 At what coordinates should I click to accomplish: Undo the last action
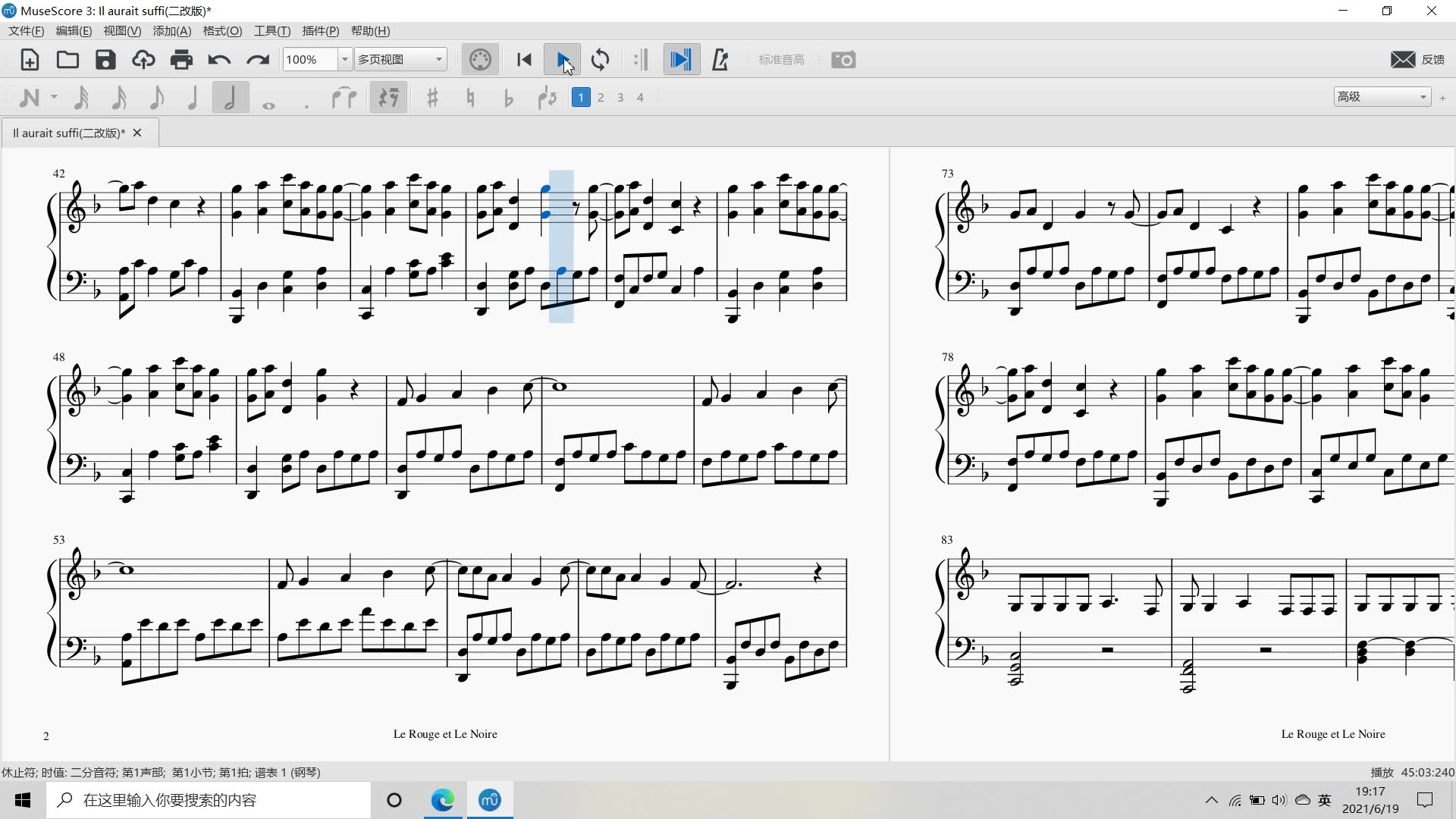[219, 60]
